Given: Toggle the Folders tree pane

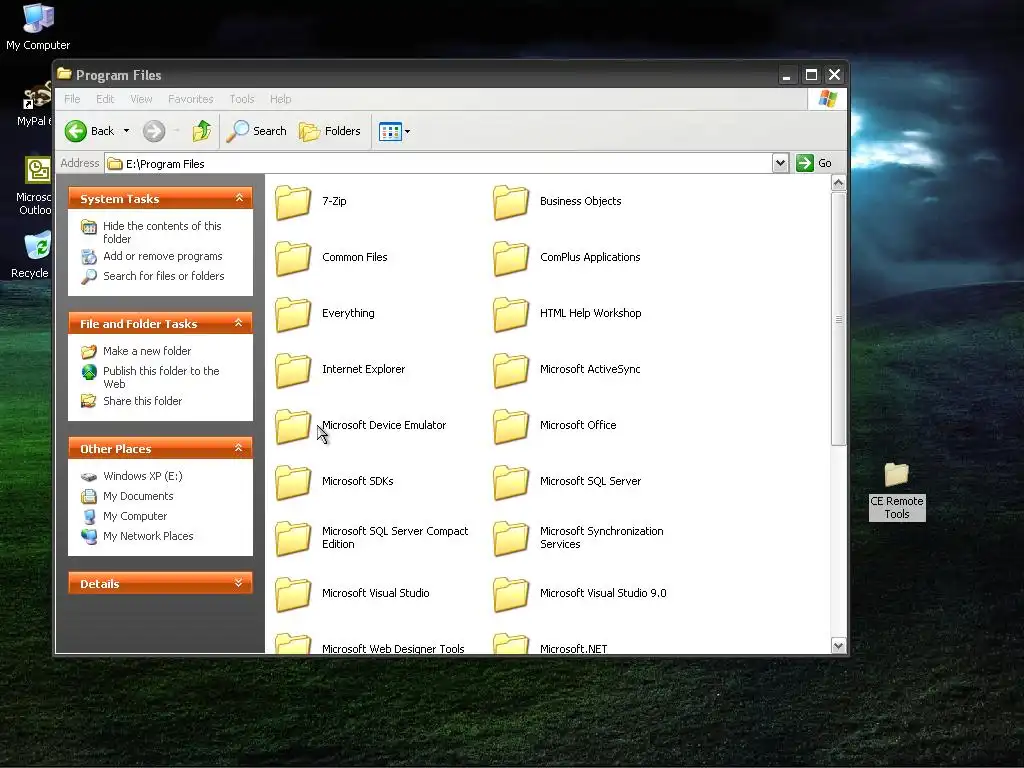Looking at the screenshot, I should [x=330, y=131].
